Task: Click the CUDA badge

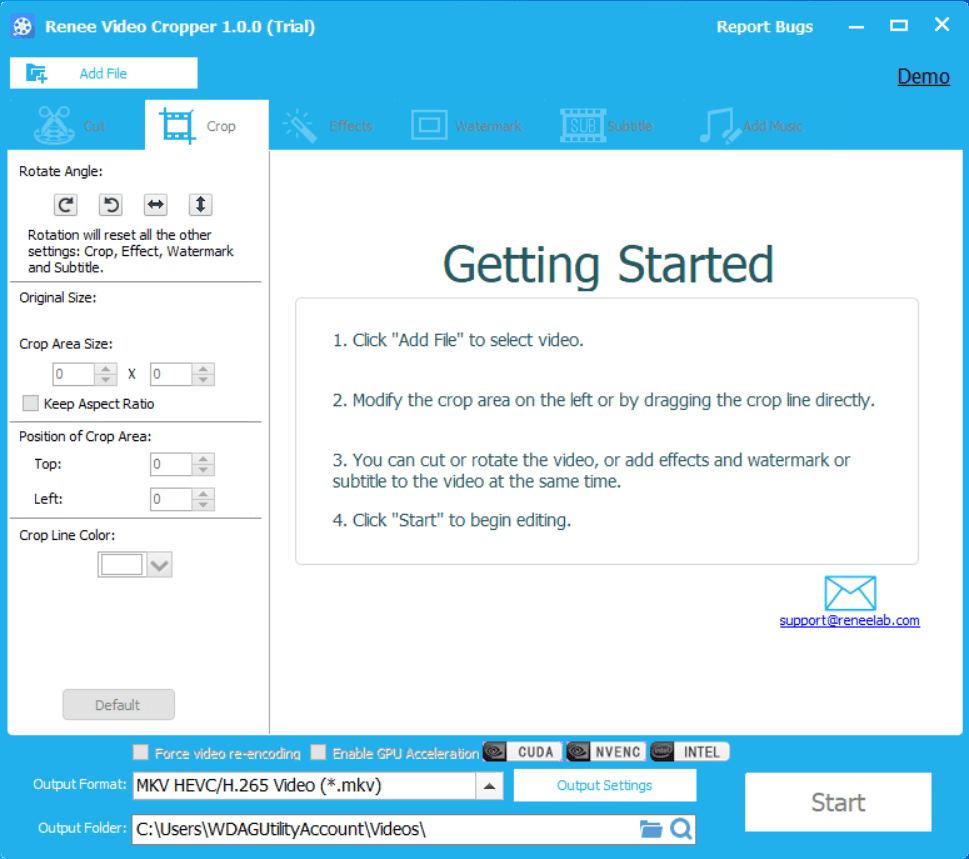Action: 523,752
